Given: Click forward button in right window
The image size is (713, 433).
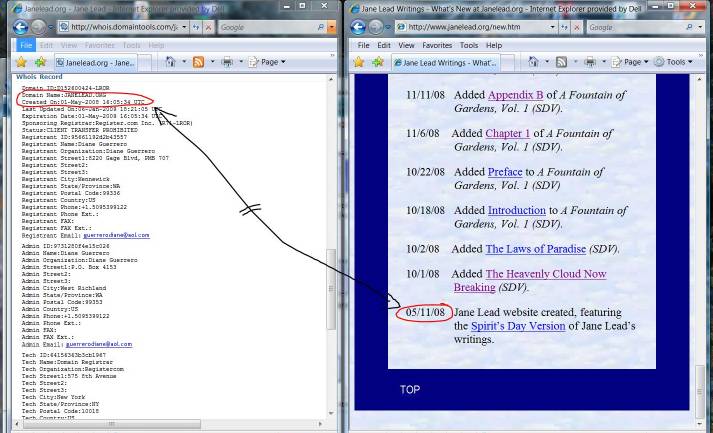Looking at the screenshot, I should click(x=376, y=27).
